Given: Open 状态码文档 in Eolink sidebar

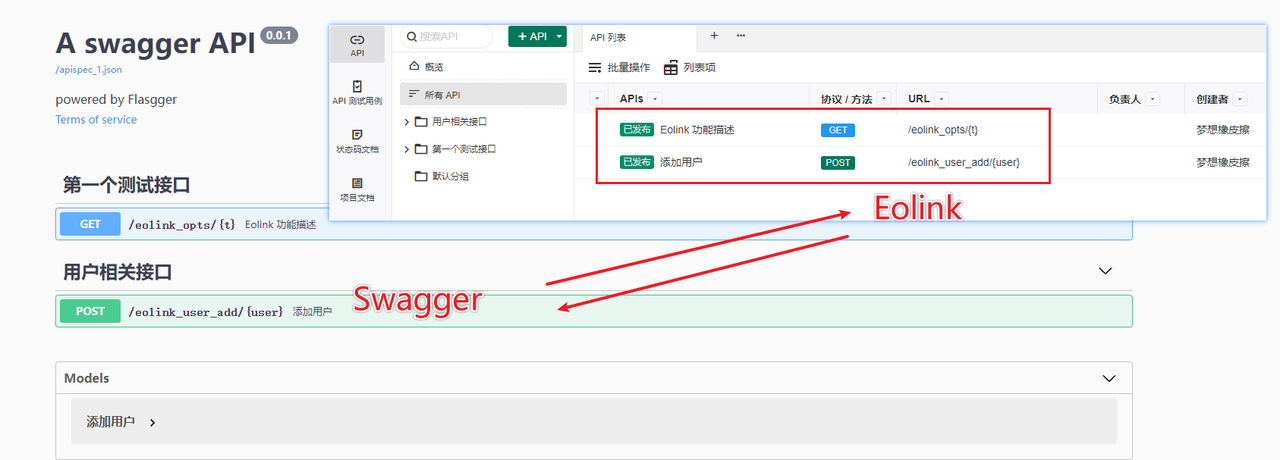Looking at the screenshot, I should click(x=357, y=141).
